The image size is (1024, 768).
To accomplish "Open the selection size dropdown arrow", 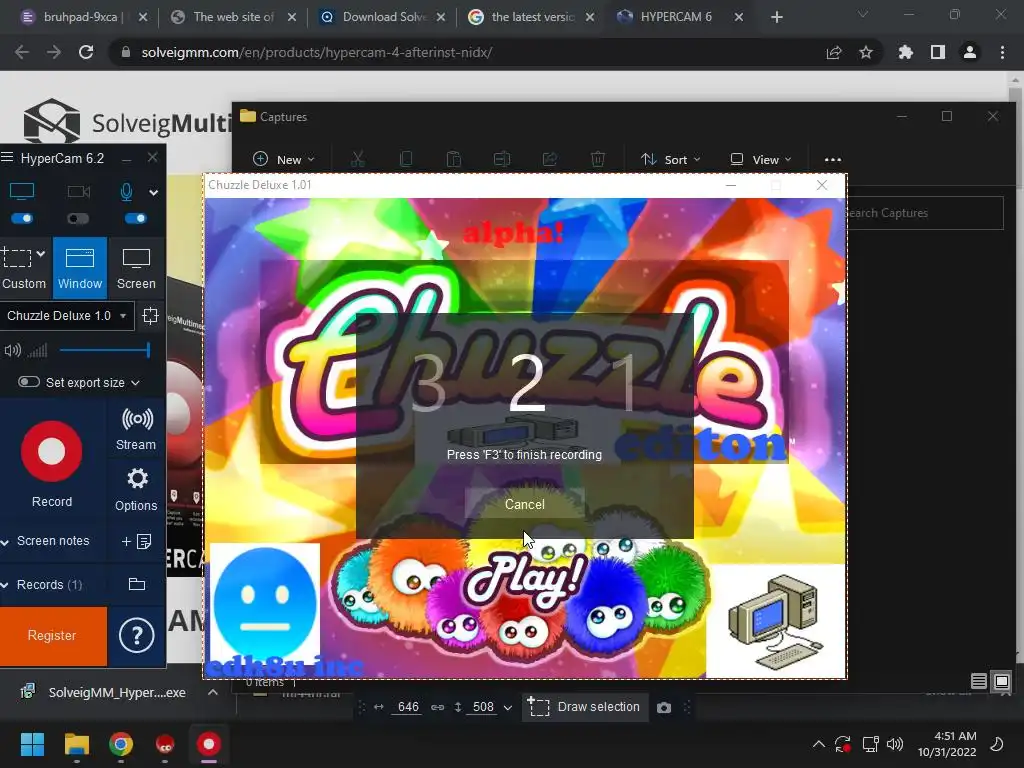I will [x=507, y=708].
